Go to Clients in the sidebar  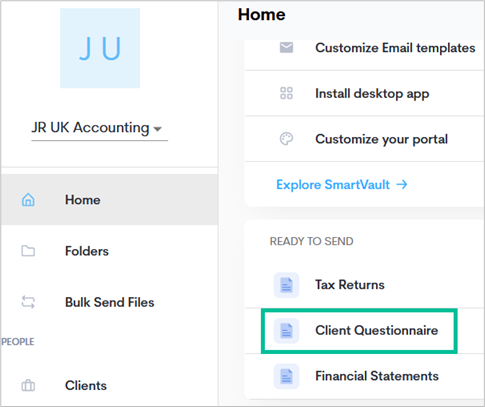pos(109,385)
